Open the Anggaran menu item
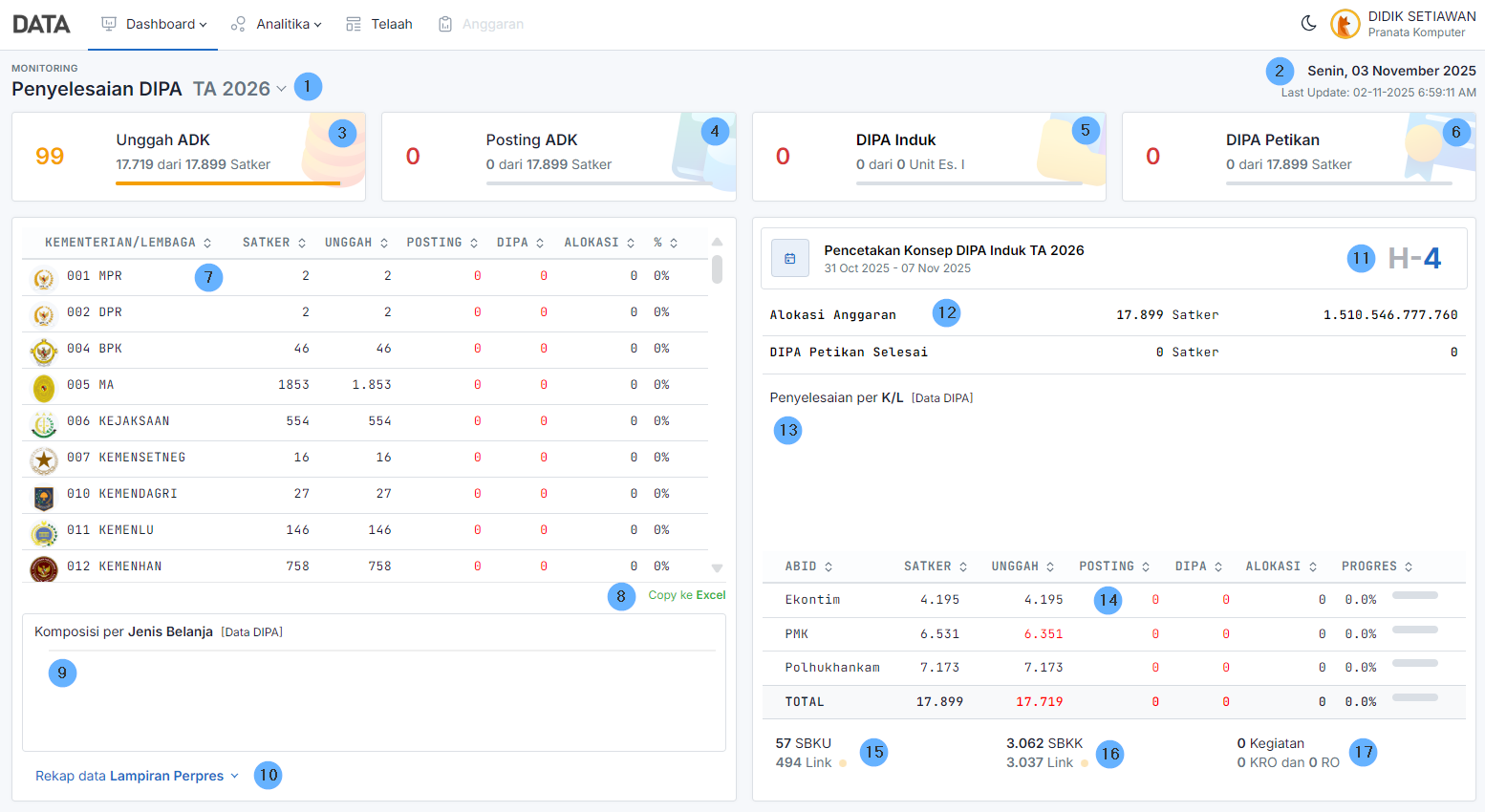 (x=481, y=24)
